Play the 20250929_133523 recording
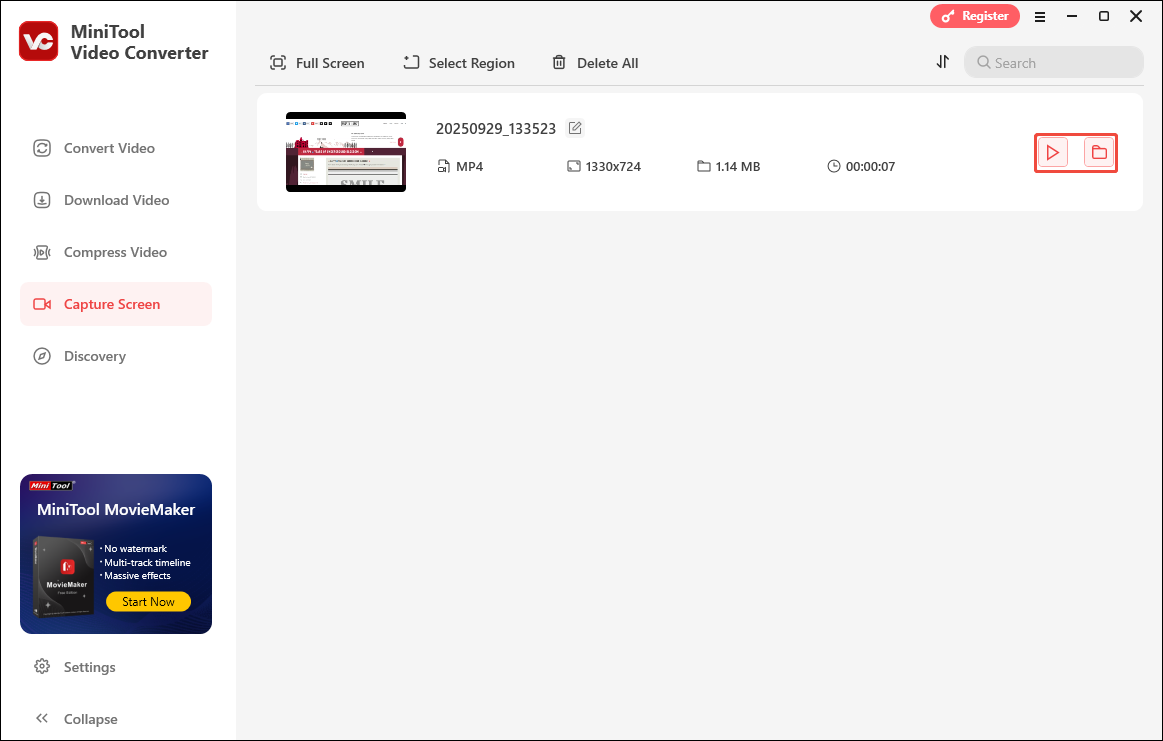 tap(1052, 153)
